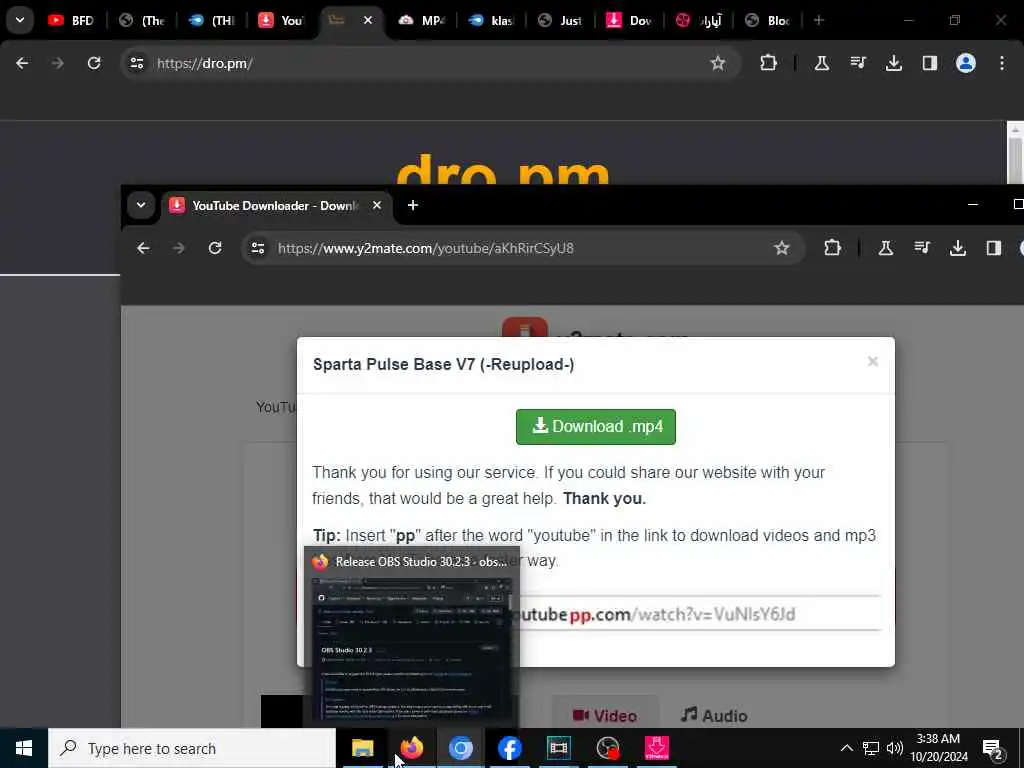Open the taskbar clock and date
The width and height of the screenshot is (1024, 768).
pos(938,748)
